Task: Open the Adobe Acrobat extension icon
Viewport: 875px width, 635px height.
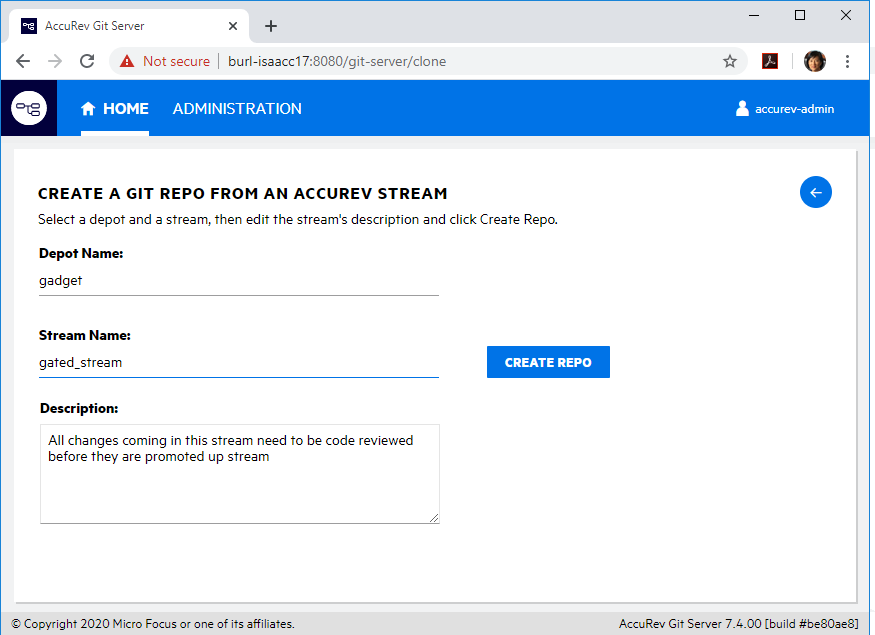Action: [x=770, y=61]
